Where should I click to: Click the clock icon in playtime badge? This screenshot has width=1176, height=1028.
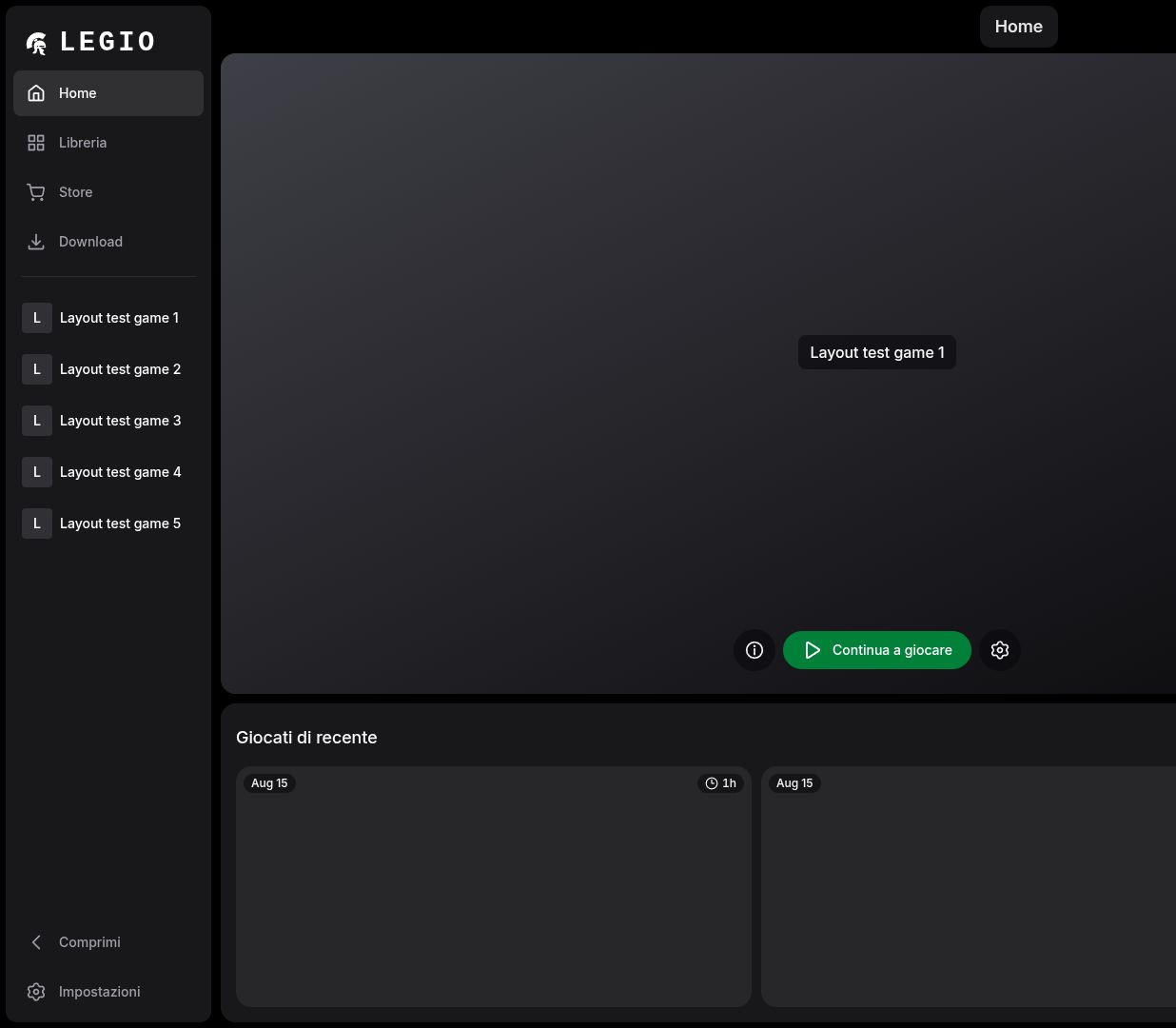[711, 783]
